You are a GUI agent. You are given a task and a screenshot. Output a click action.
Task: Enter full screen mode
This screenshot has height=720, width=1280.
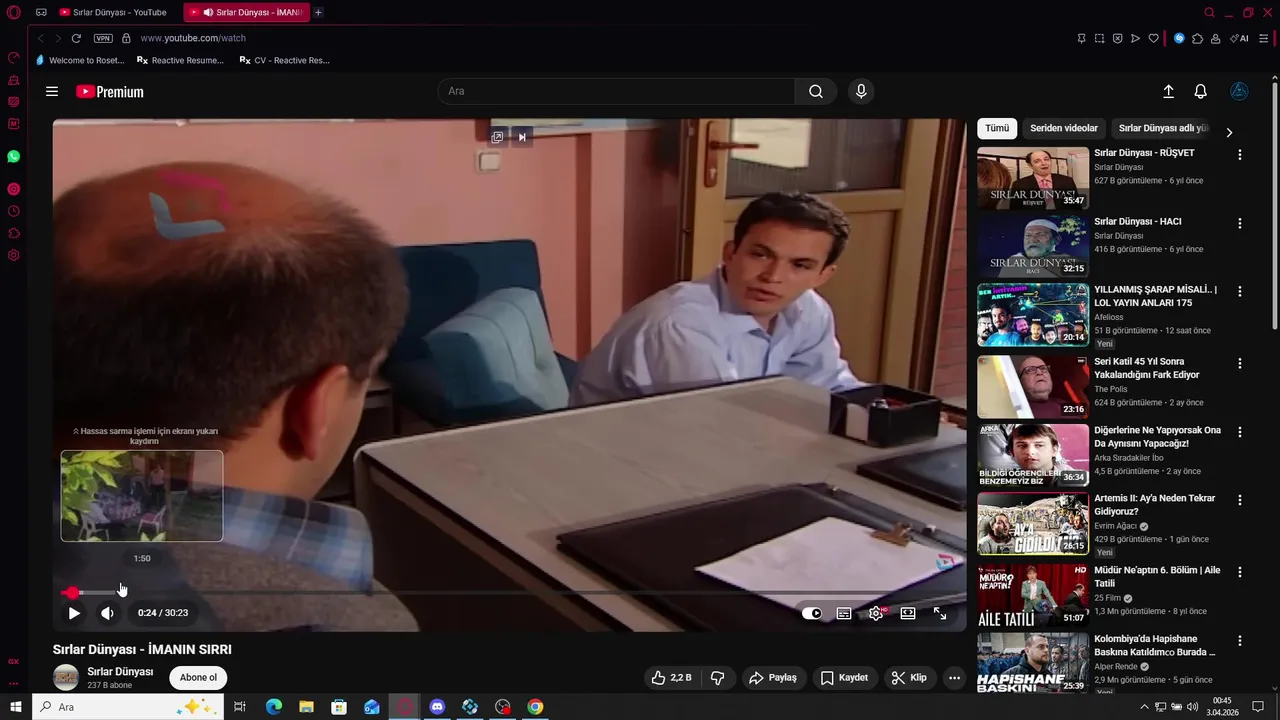tap(940, 614)
